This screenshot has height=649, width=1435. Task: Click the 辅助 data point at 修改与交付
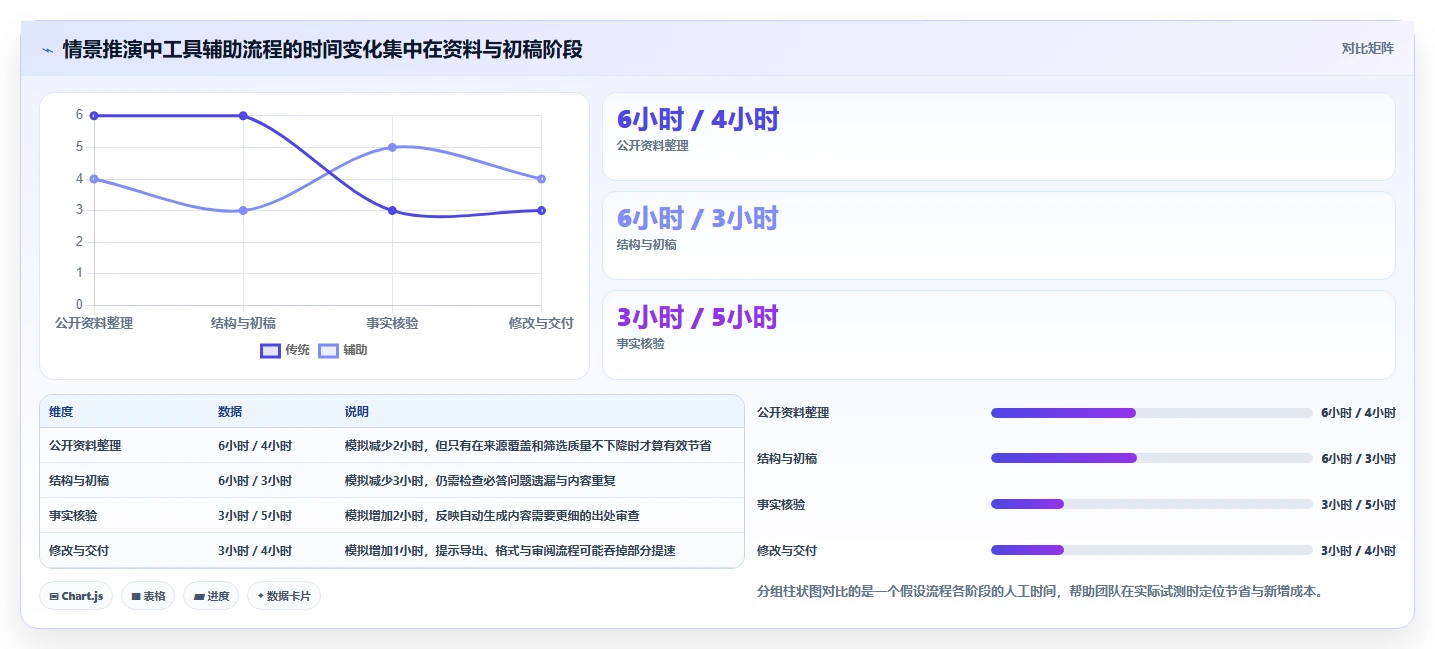pos(541,179)
